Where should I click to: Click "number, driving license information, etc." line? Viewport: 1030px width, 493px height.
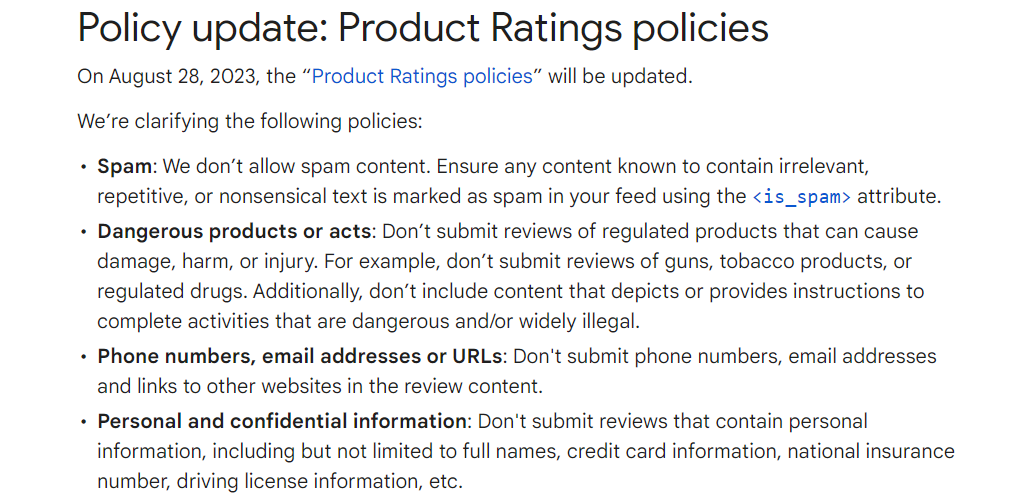(x=280, y=481)
